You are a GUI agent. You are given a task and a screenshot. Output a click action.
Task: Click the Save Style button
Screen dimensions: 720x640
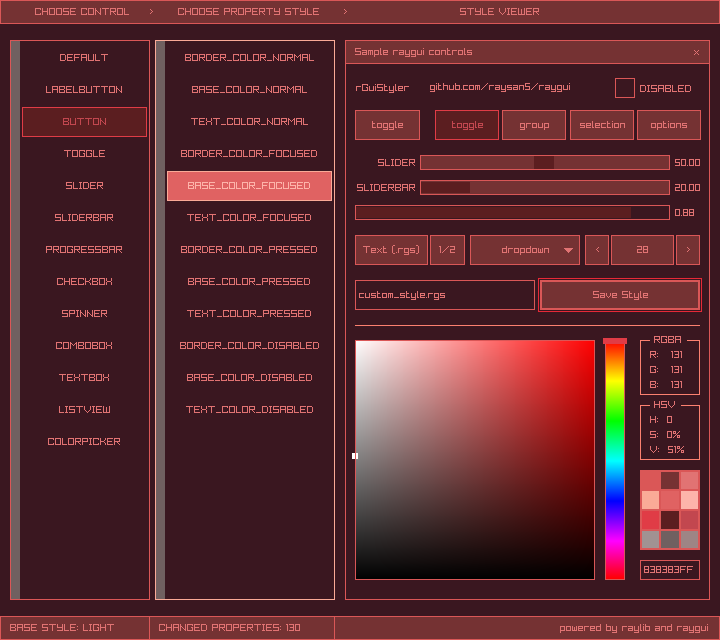[x=619, y=295]
